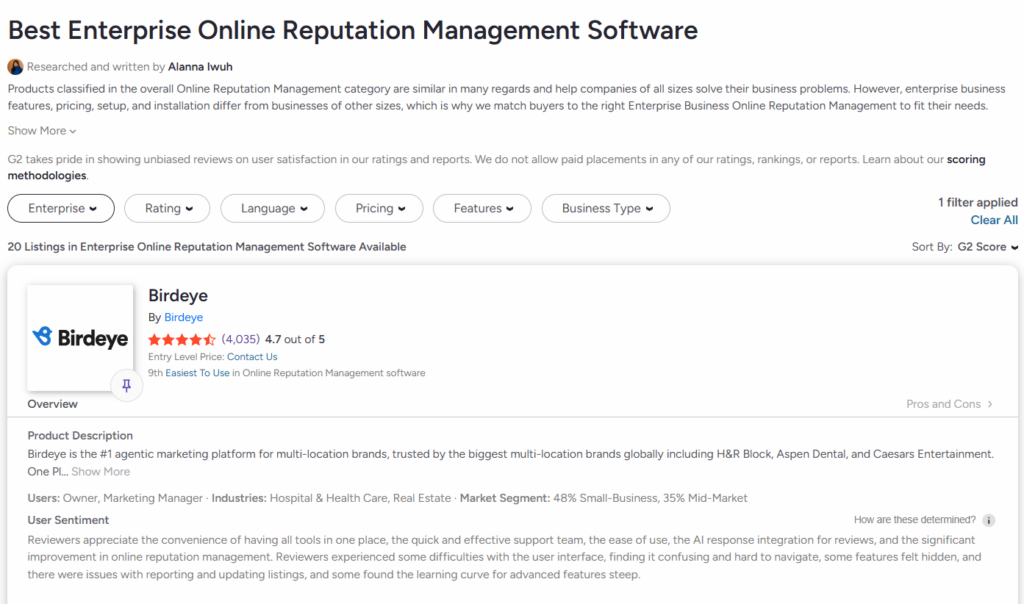Click the '4.7 out of 5' rating text
The width and height of the screenshot is (1024, 604).
[295, 340]
